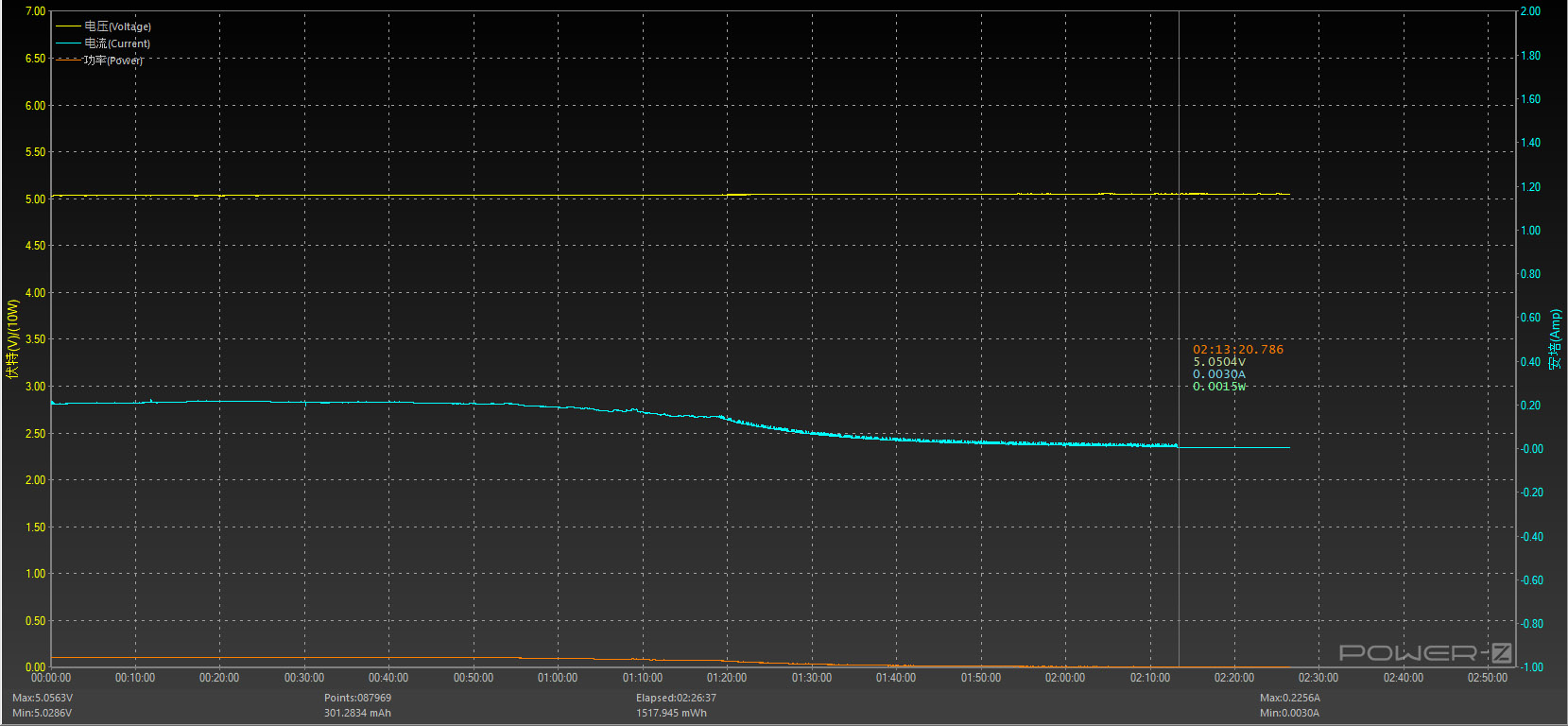Click the 电压(Voltage) legend entry
The image size is (1568, 726).
tap(104, 26)
